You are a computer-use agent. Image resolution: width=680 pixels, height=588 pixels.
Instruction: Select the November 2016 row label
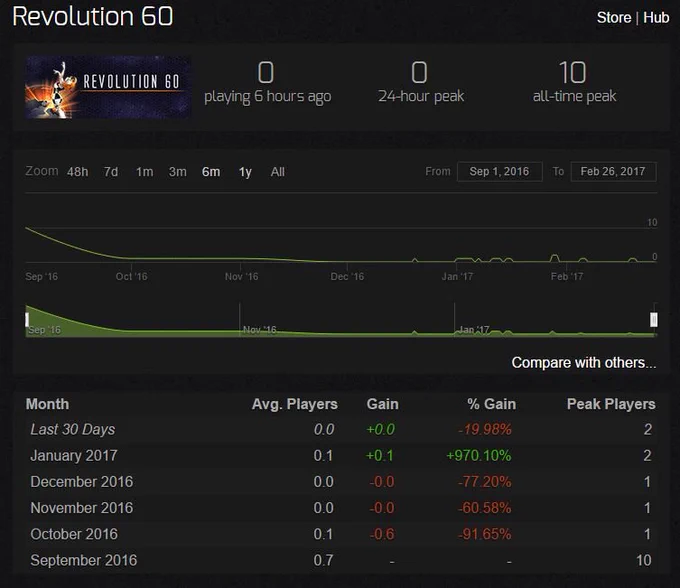tap(82, 508)
